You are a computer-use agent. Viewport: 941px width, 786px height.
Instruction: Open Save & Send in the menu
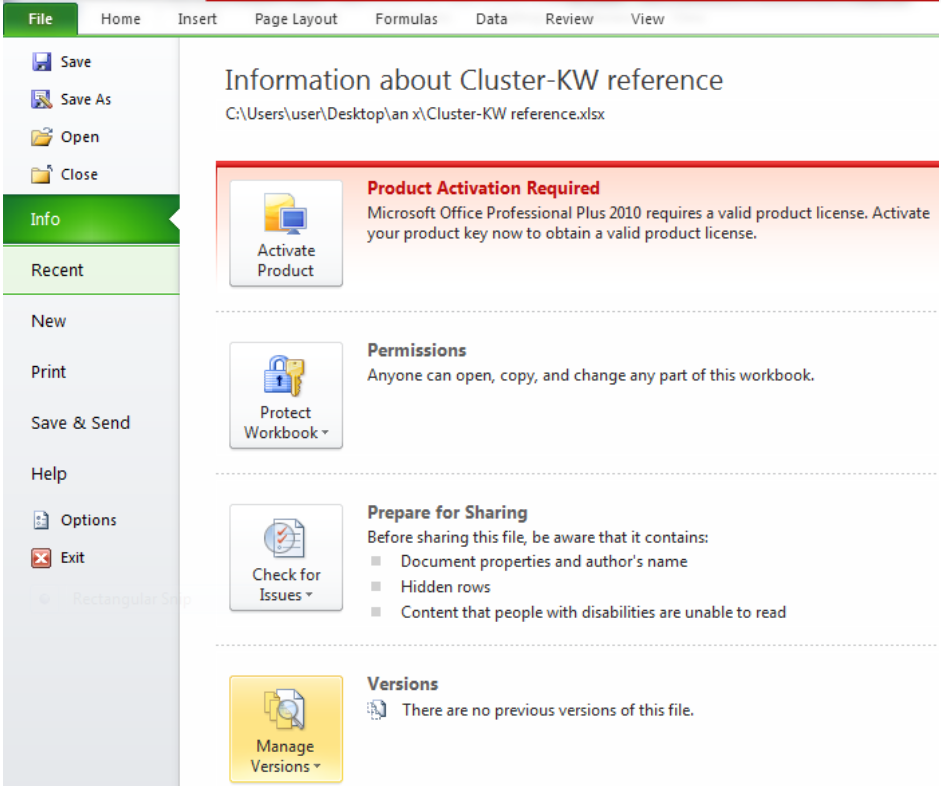[x=91, y=423]
